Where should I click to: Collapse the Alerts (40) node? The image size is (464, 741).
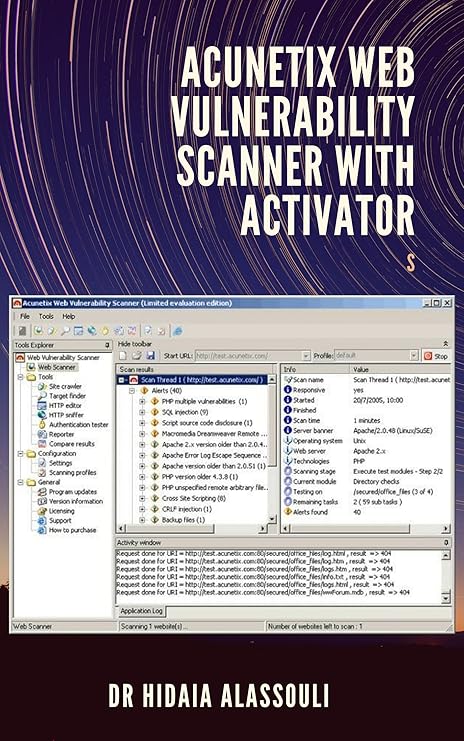pyautogui.click(x=132, y=390)
